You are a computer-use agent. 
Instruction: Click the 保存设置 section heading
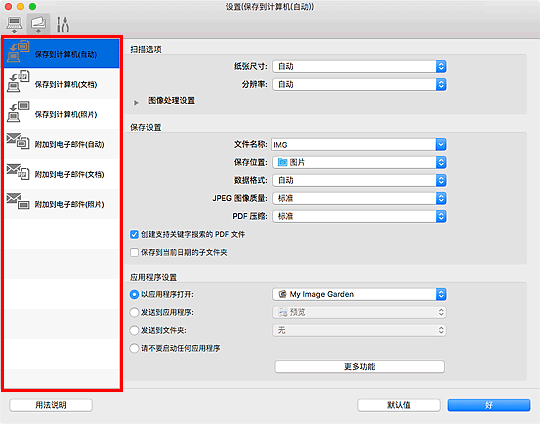(146, 128)
